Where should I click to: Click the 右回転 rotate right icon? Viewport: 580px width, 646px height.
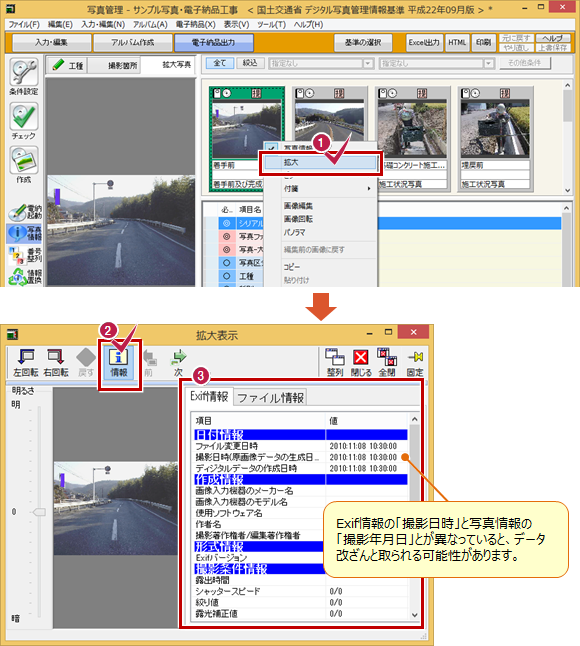(56, 362)
